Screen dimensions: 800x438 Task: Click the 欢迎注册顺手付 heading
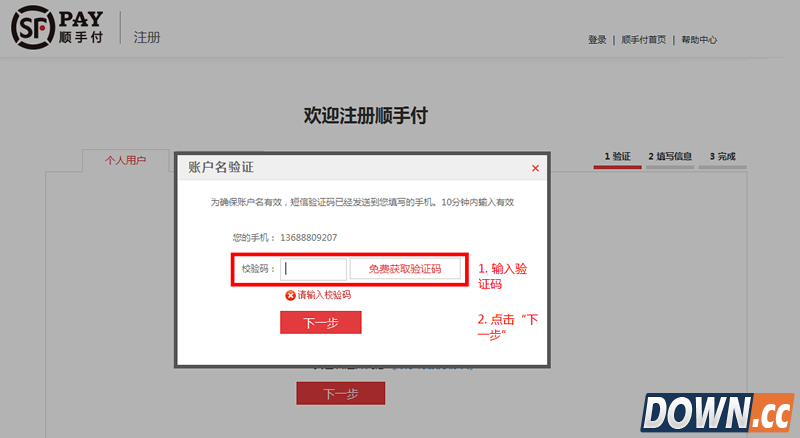click(x=366, y=115)
